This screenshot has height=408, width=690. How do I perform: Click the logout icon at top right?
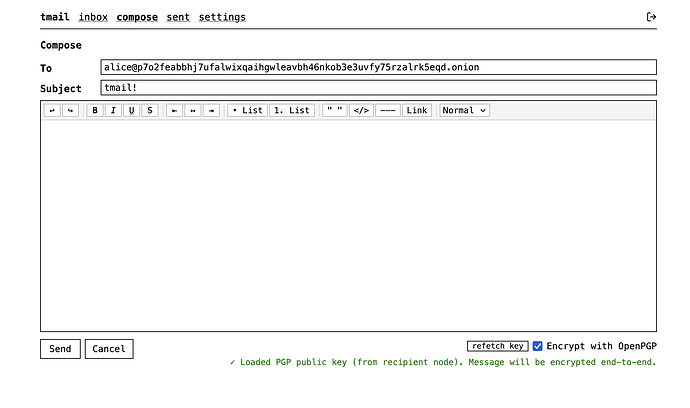[x=651, y=17]
